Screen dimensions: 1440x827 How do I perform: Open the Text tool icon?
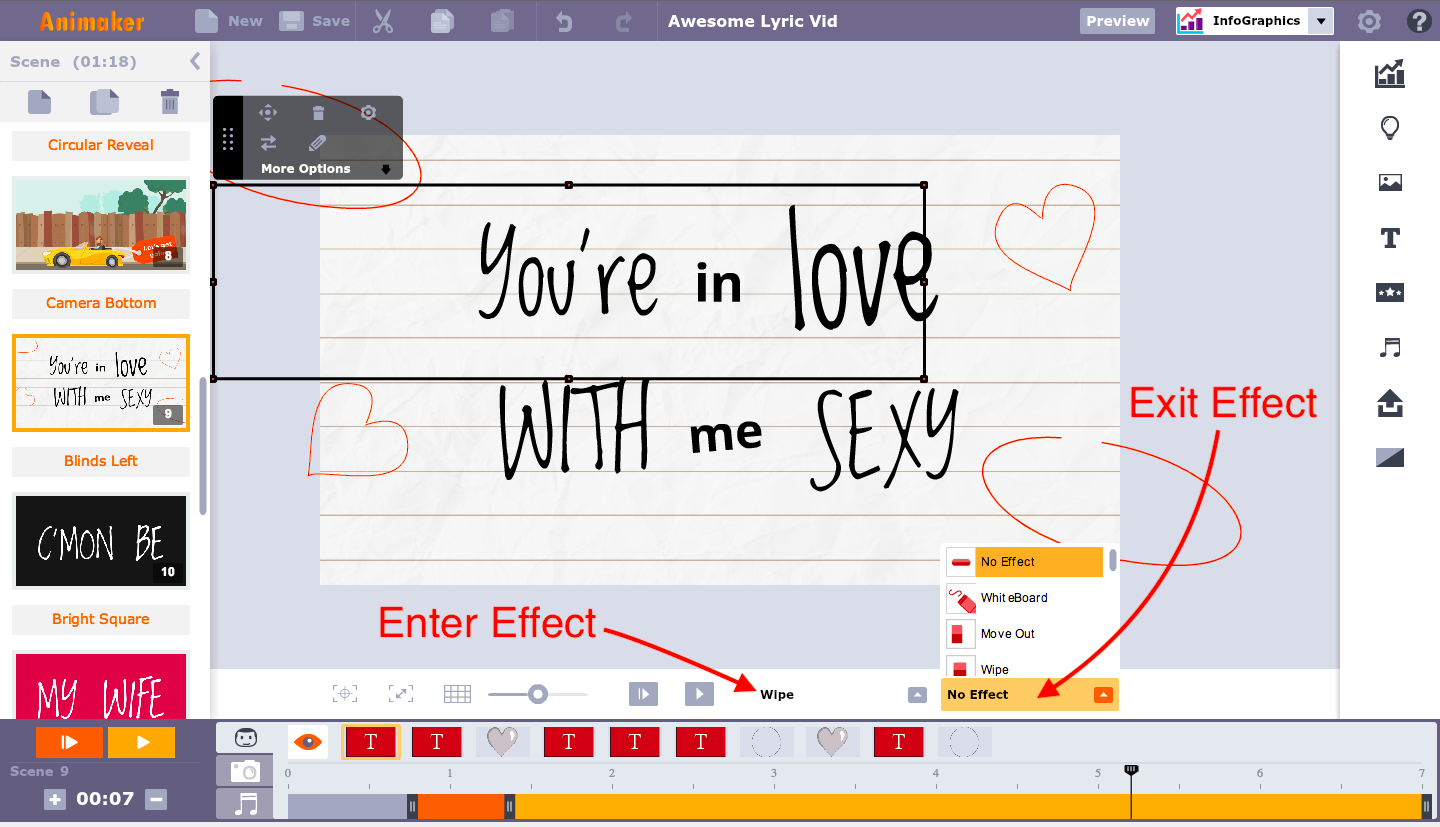(1390, 238)
